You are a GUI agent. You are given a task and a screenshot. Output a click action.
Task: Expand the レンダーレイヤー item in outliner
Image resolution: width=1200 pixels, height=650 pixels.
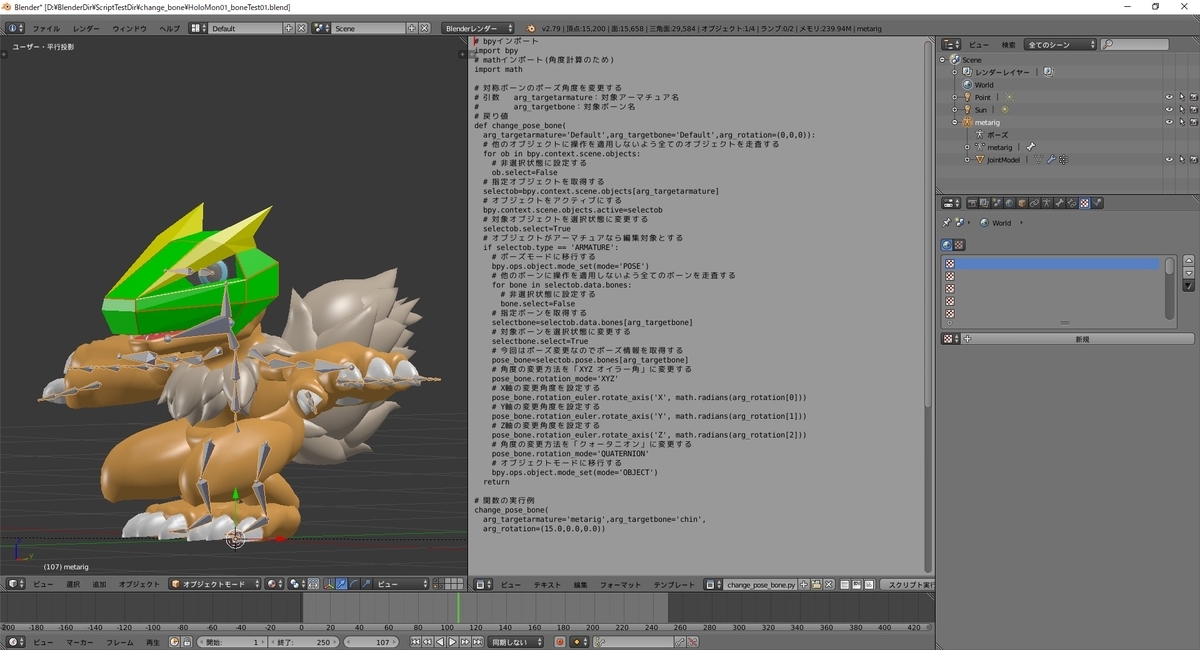955,72
